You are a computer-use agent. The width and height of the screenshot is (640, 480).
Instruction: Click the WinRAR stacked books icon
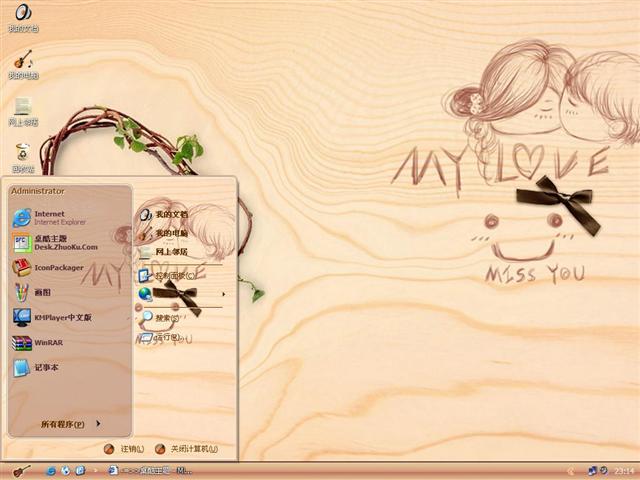(21, 343)
